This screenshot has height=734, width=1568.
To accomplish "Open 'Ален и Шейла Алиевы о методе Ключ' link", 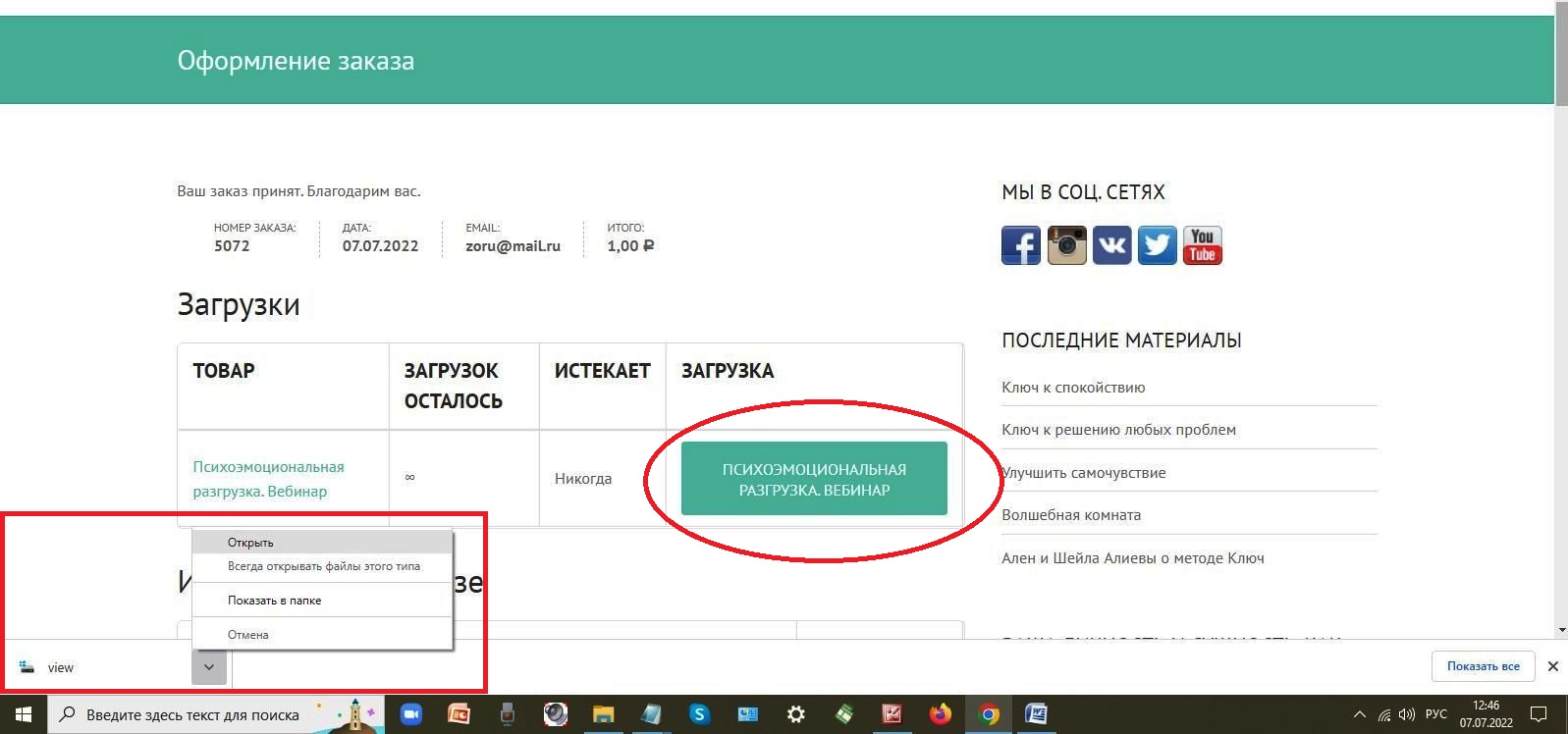I will click(x=1133, y=558).
